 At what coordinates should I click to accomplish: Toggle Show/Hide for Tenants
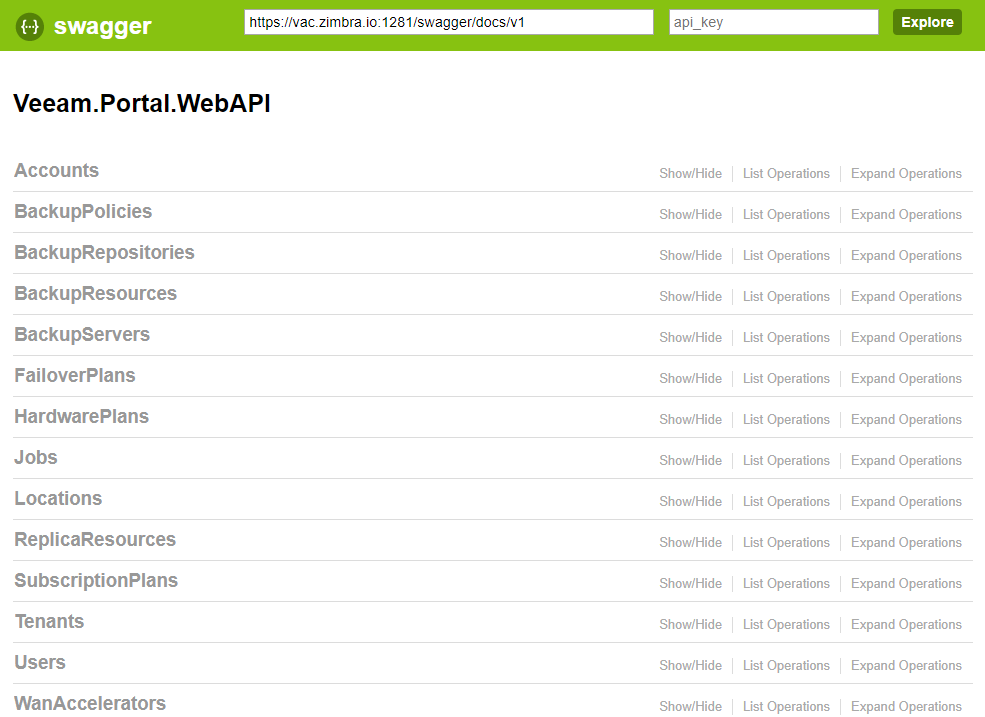pos(690,625)
